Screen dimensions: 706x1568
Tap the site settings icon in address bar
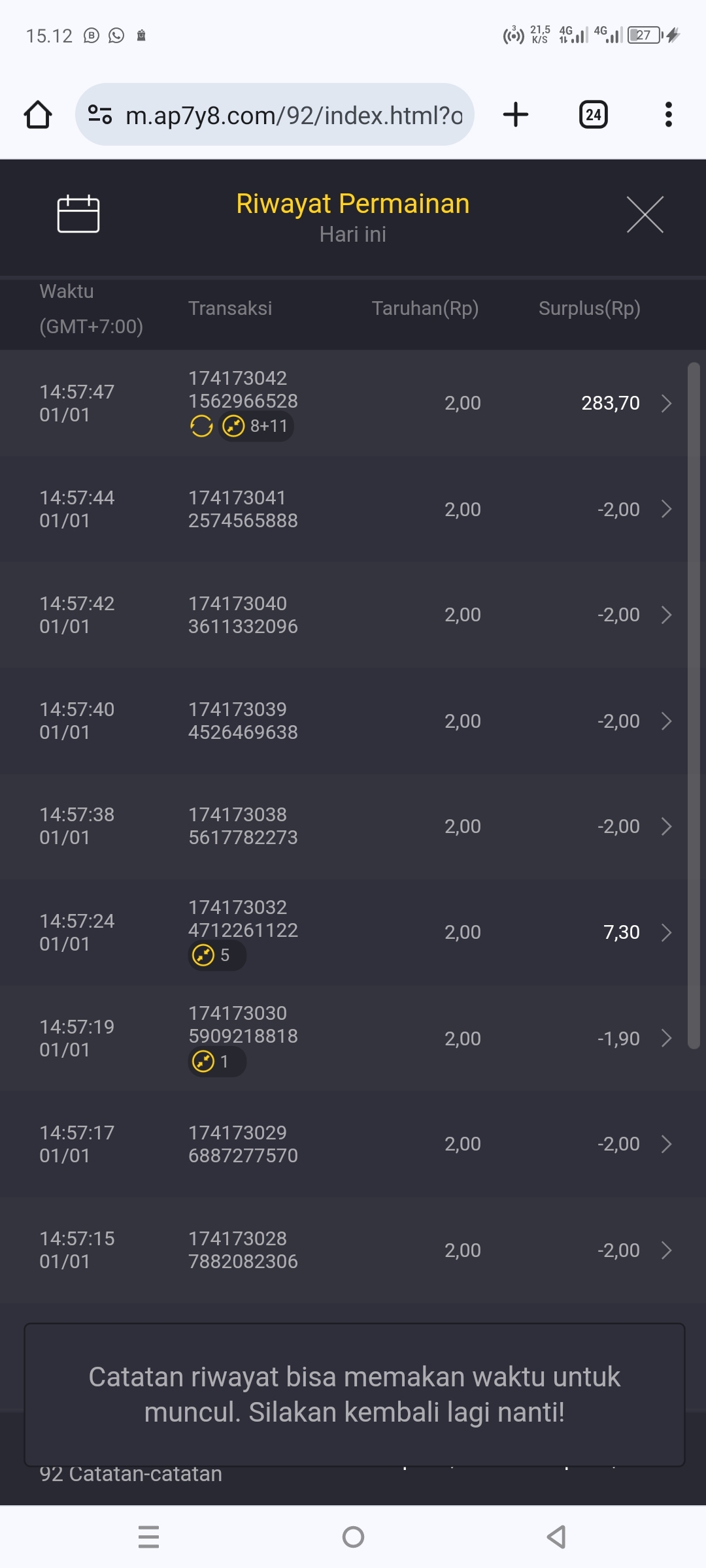pyautogui.click(x=100, y=114)
